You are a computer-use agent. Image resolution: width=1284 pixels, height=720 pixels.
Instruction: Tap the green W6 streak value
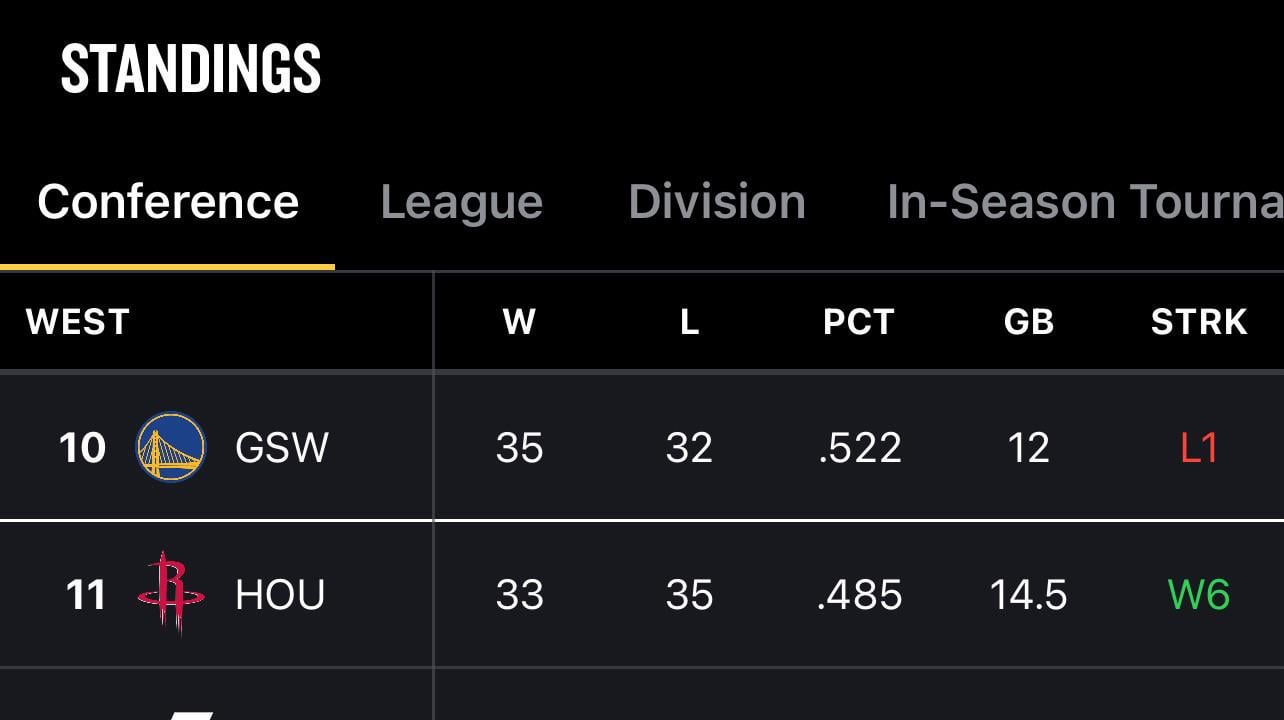pos(1198,595)
